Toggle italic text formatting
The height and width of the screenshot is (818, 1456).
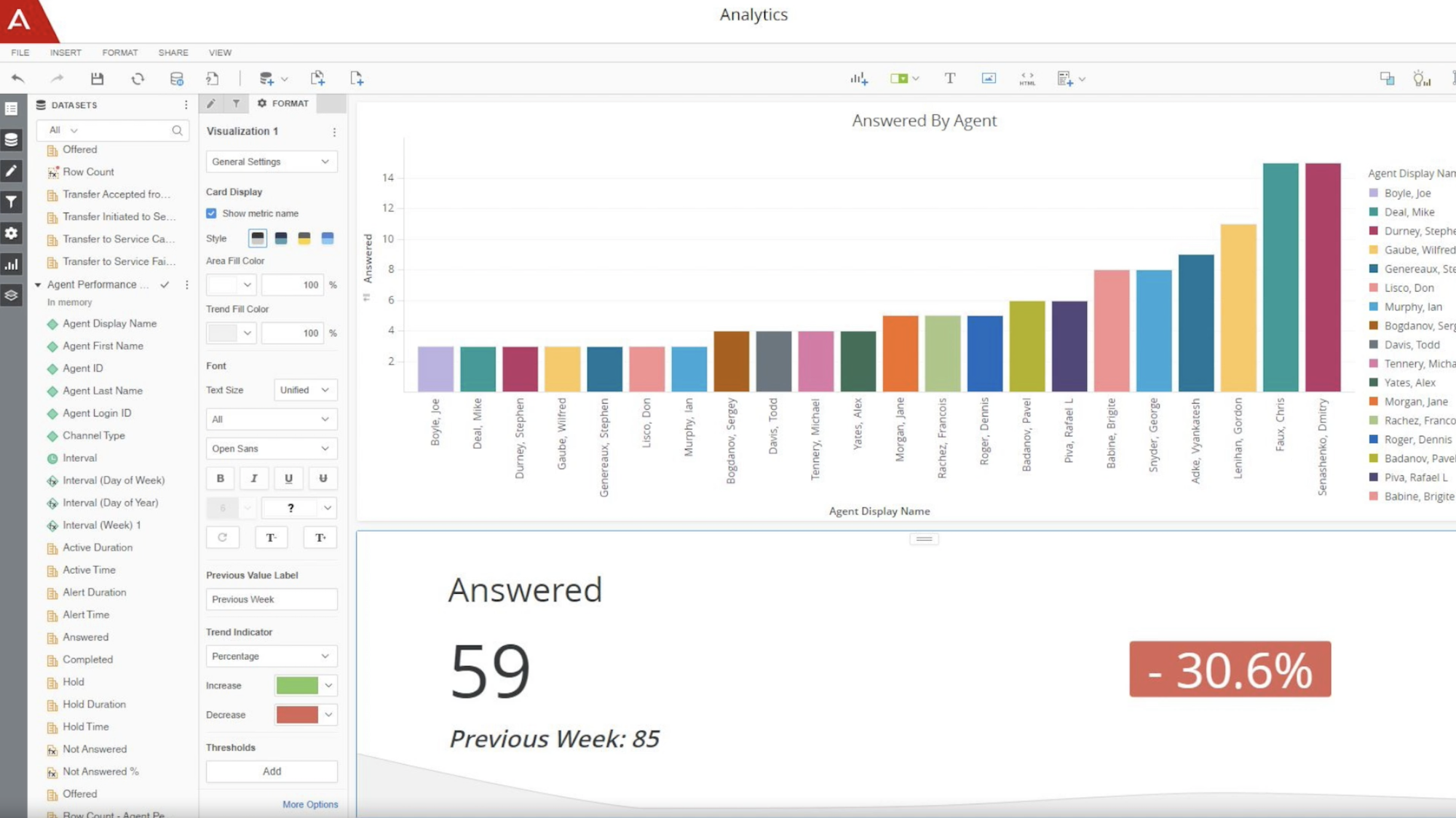255,478
